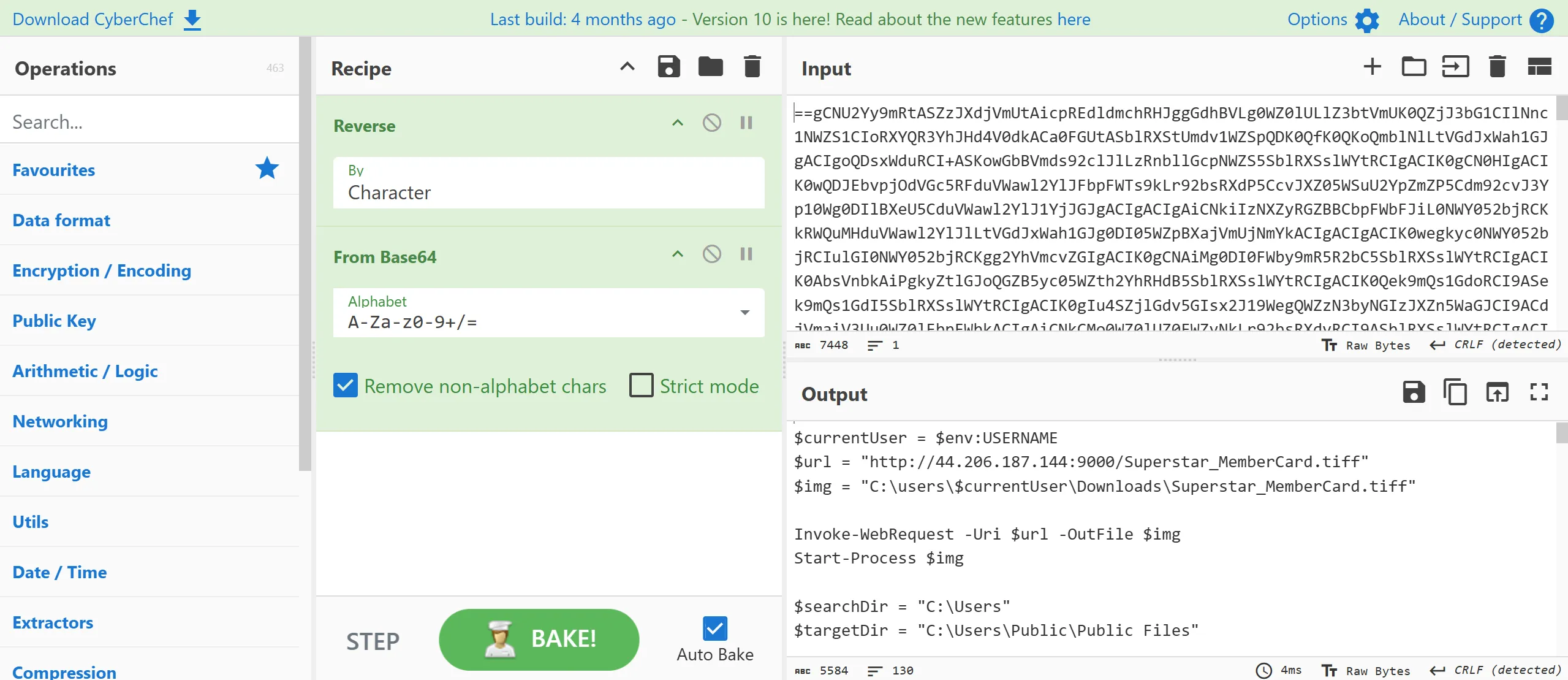Reset the input pane layout
The image size is (1568, 680).
[1539, 66]
